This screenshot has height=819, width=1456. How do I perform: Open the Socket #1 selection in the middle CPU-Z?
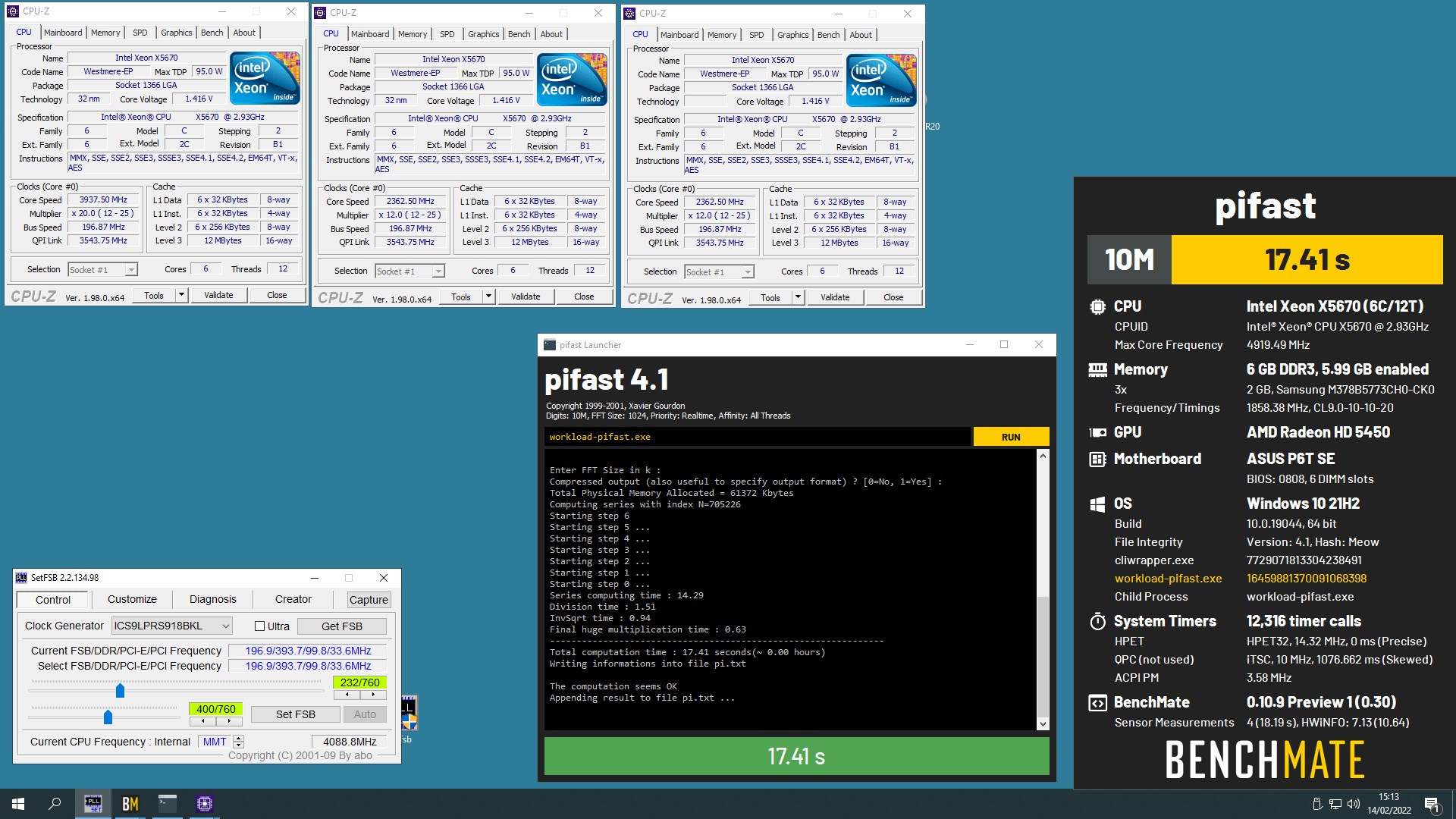[409, 271]
